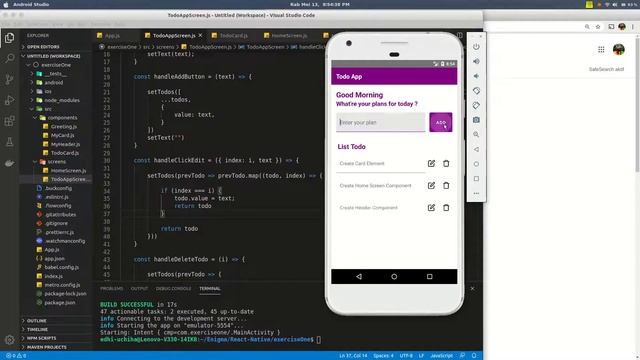Click emulator rotate right button

click(476, 105)
